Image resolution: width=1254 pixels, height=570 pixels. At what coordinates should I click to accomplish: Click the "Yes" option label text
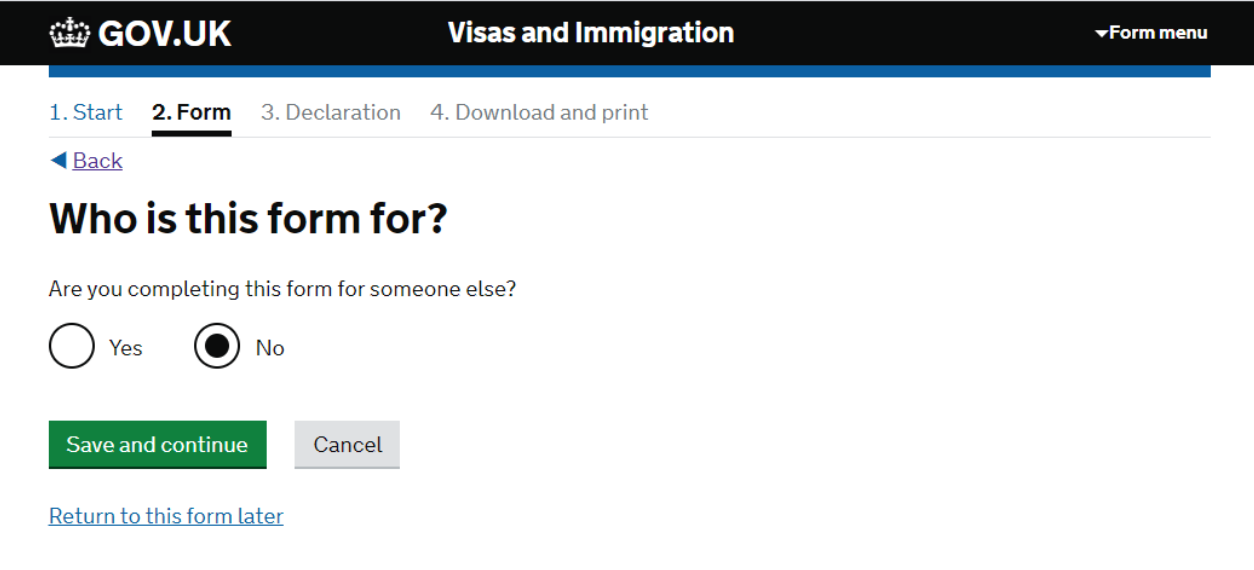(x=126, y=348)
